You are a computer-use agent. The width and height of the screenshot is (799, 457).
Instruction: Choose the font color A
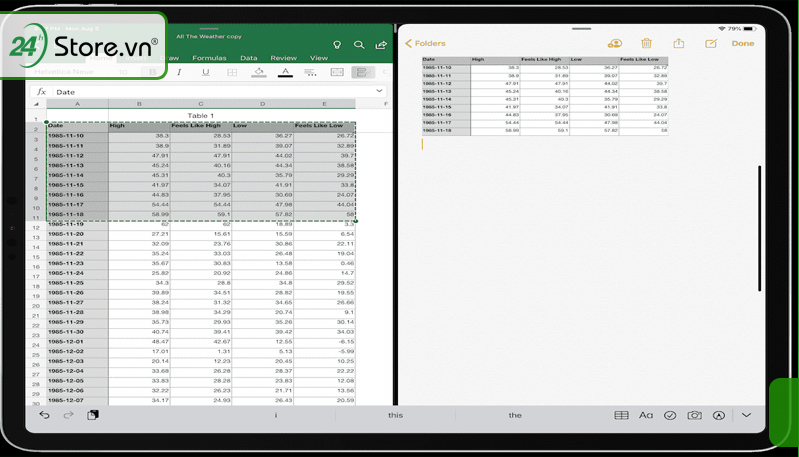pos(285,72)
